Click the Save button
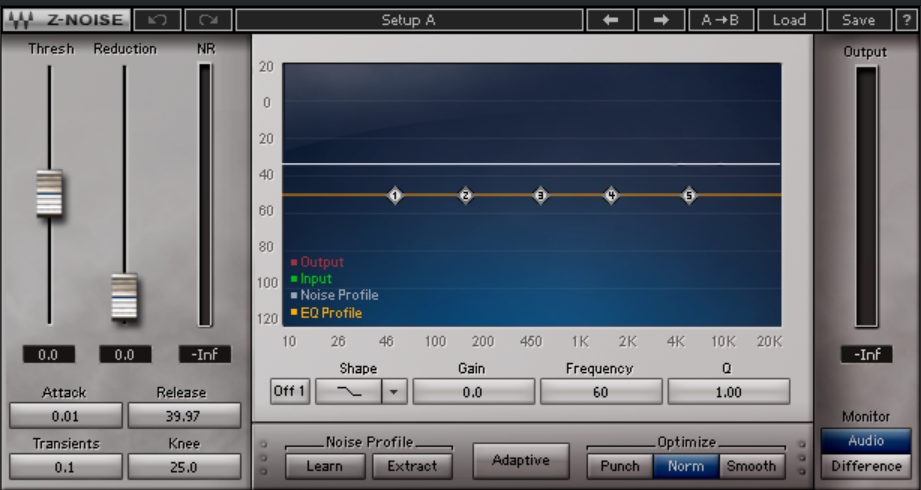The height and width of the screenshot is (490, 921). coord(859,20)
